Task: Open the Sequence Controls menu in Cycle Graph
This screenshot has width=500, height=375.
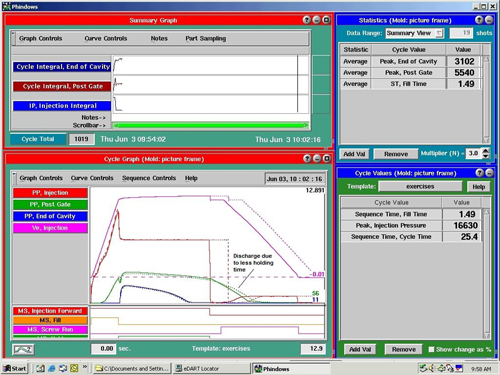Action: click(149, 178)
